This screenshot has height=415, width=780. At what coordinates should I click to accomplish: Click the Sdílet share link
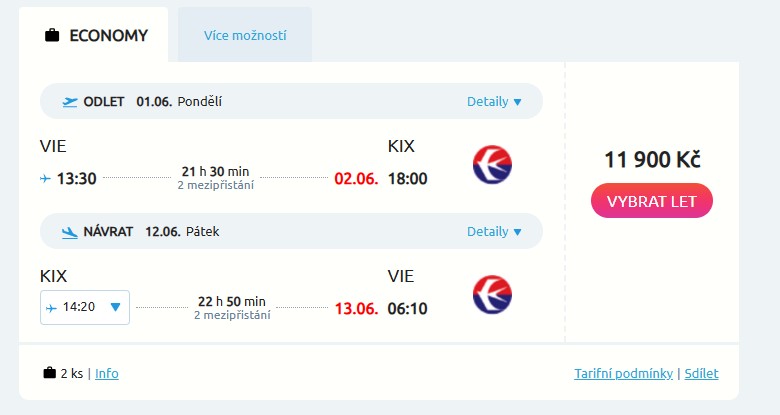(x=701, y=374)
